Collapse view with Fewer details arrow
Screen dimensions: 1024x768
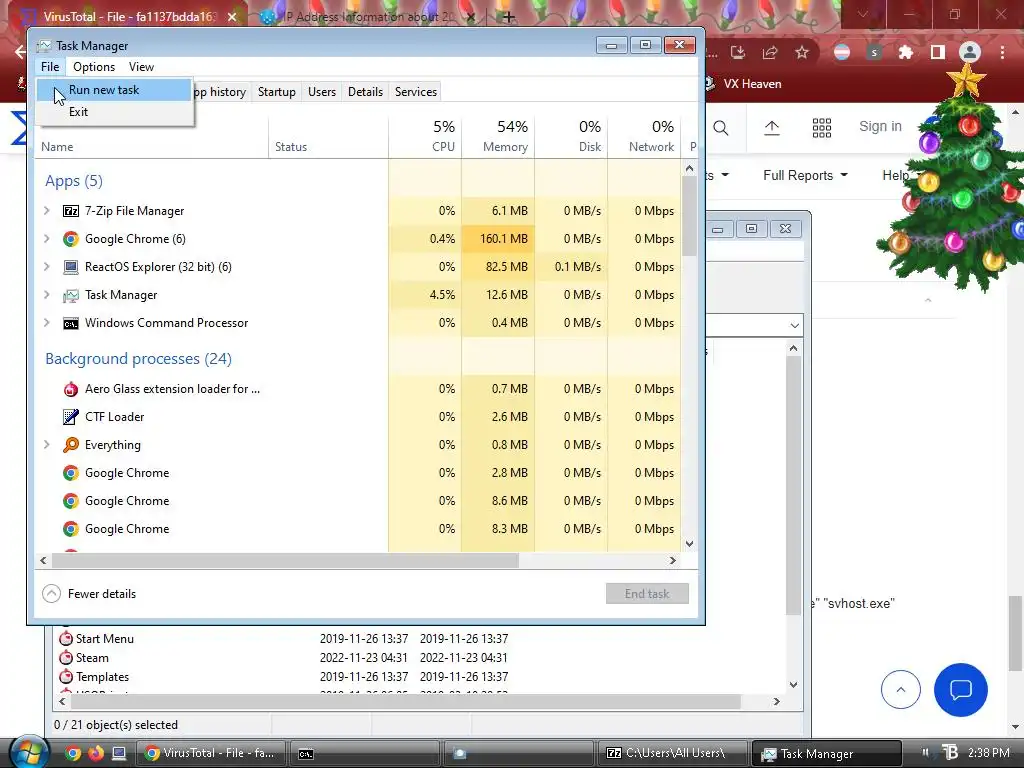tap(52, 594)
